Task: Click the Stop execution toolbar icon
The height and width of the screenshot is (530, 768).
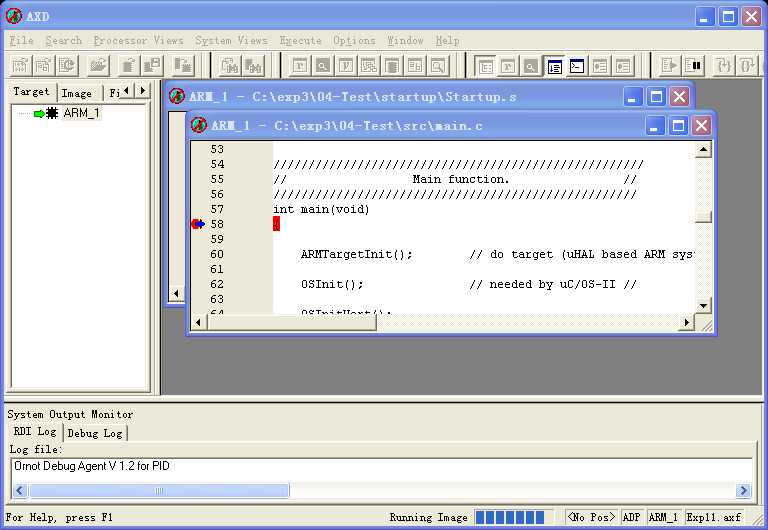Action: (693, 65)
